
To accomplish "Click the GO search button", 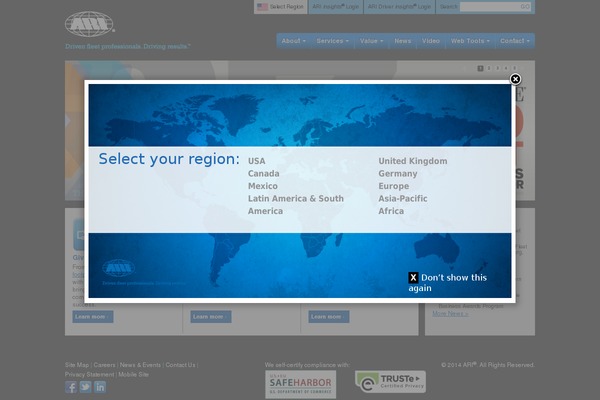I will pyautogui.click(x=525, y=7).
